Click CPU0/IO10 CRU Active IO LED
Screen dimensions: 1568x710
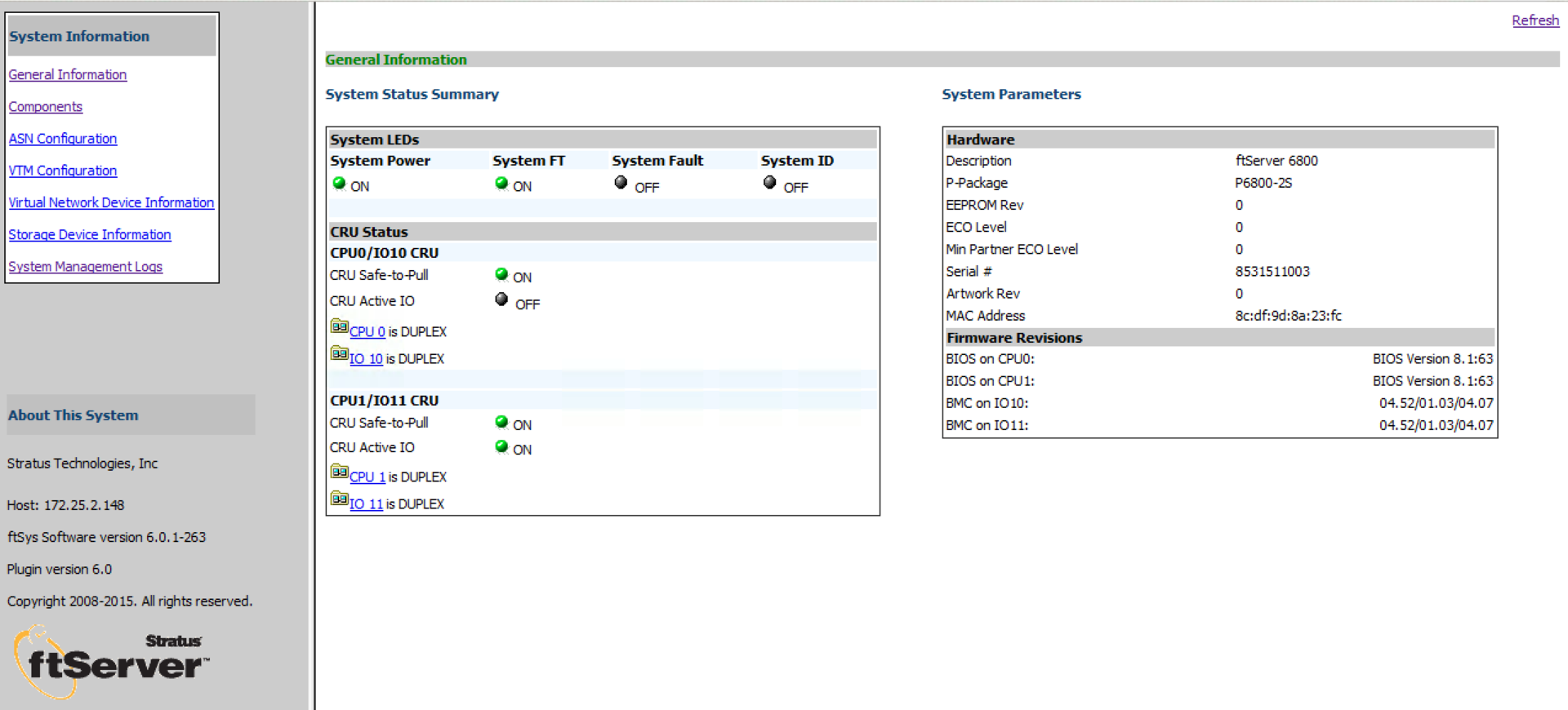point(501,300)
